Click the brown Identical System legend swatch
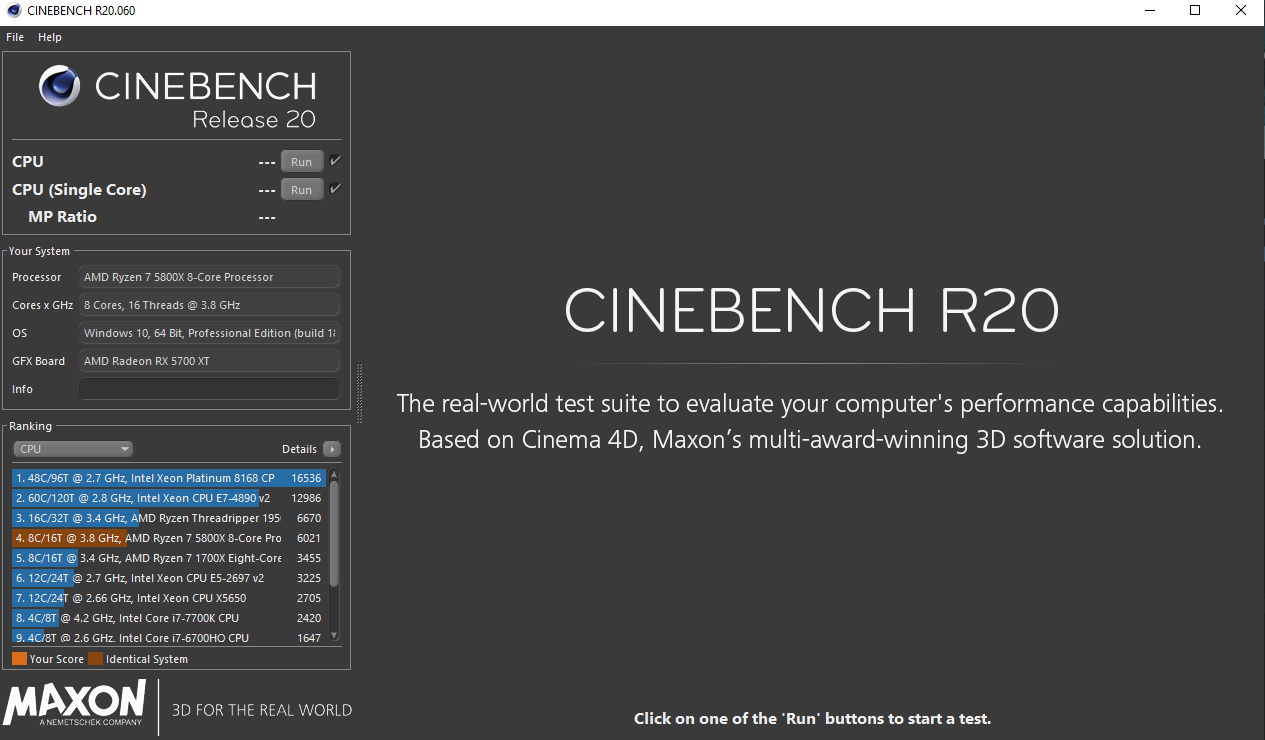1265x740 pixels. pos(95,659)
